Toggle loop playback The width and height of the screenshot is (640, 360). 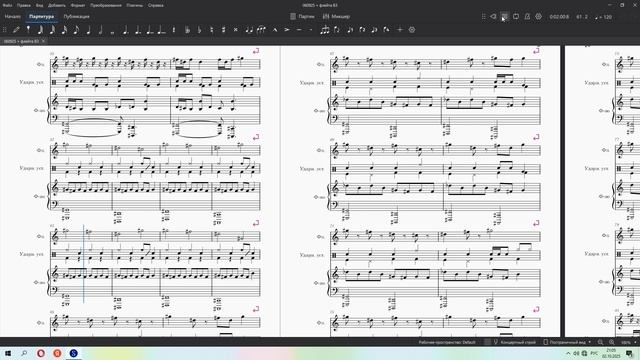pyautogui.click(x=516, y=17)
